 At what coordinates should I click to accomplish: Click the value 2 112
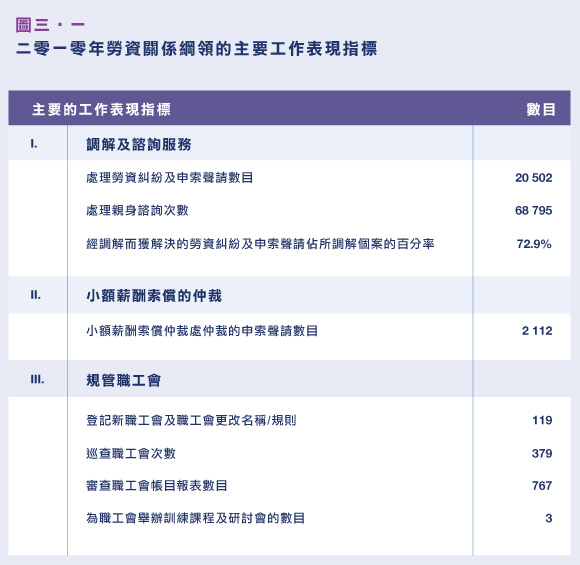tap(537, 330)
